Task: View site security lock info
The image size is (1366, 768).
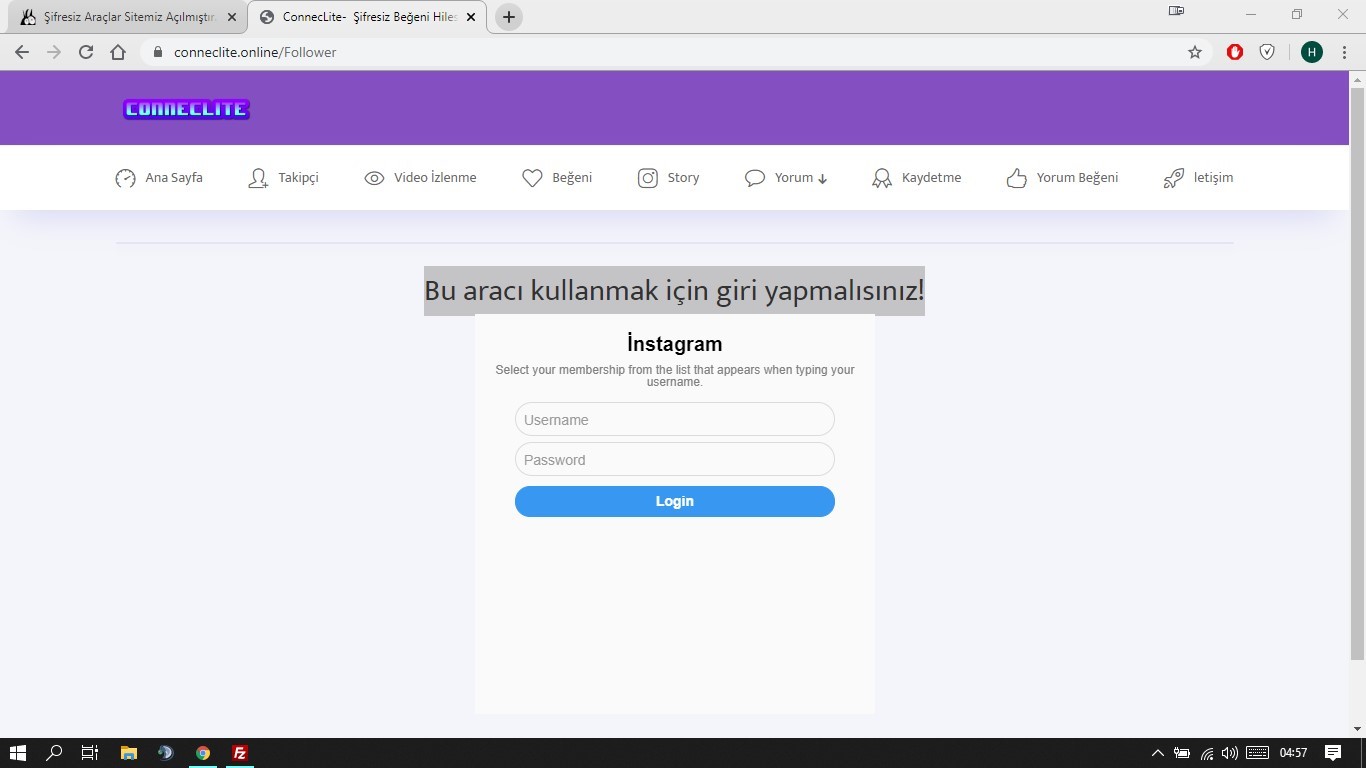Action: [x=157, y=52]
